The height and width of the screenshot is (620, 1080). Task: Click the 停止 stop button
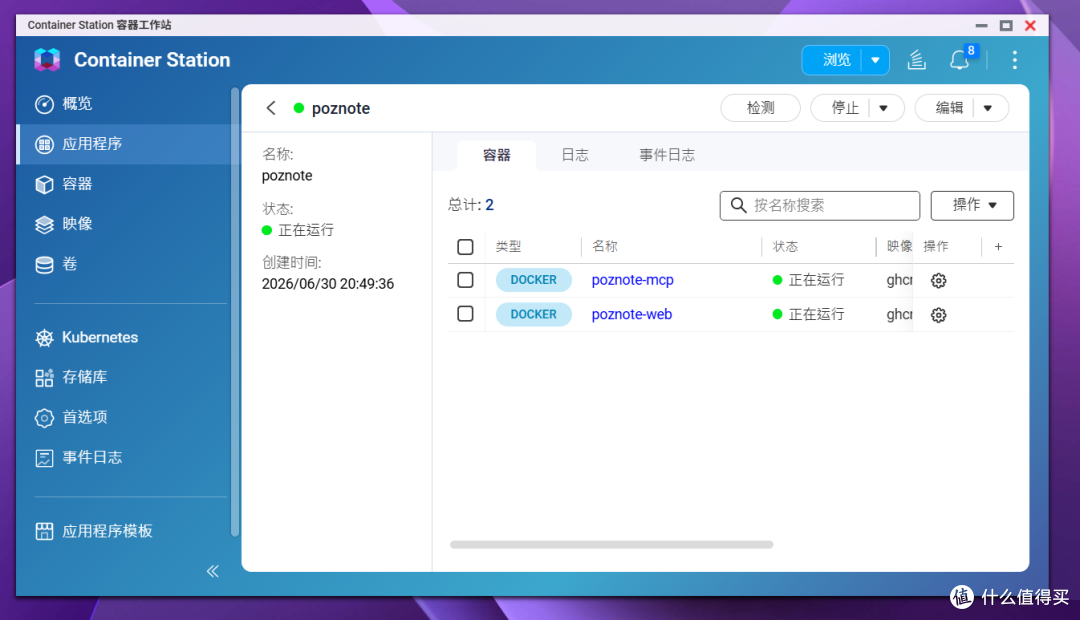tap(845, 108)
